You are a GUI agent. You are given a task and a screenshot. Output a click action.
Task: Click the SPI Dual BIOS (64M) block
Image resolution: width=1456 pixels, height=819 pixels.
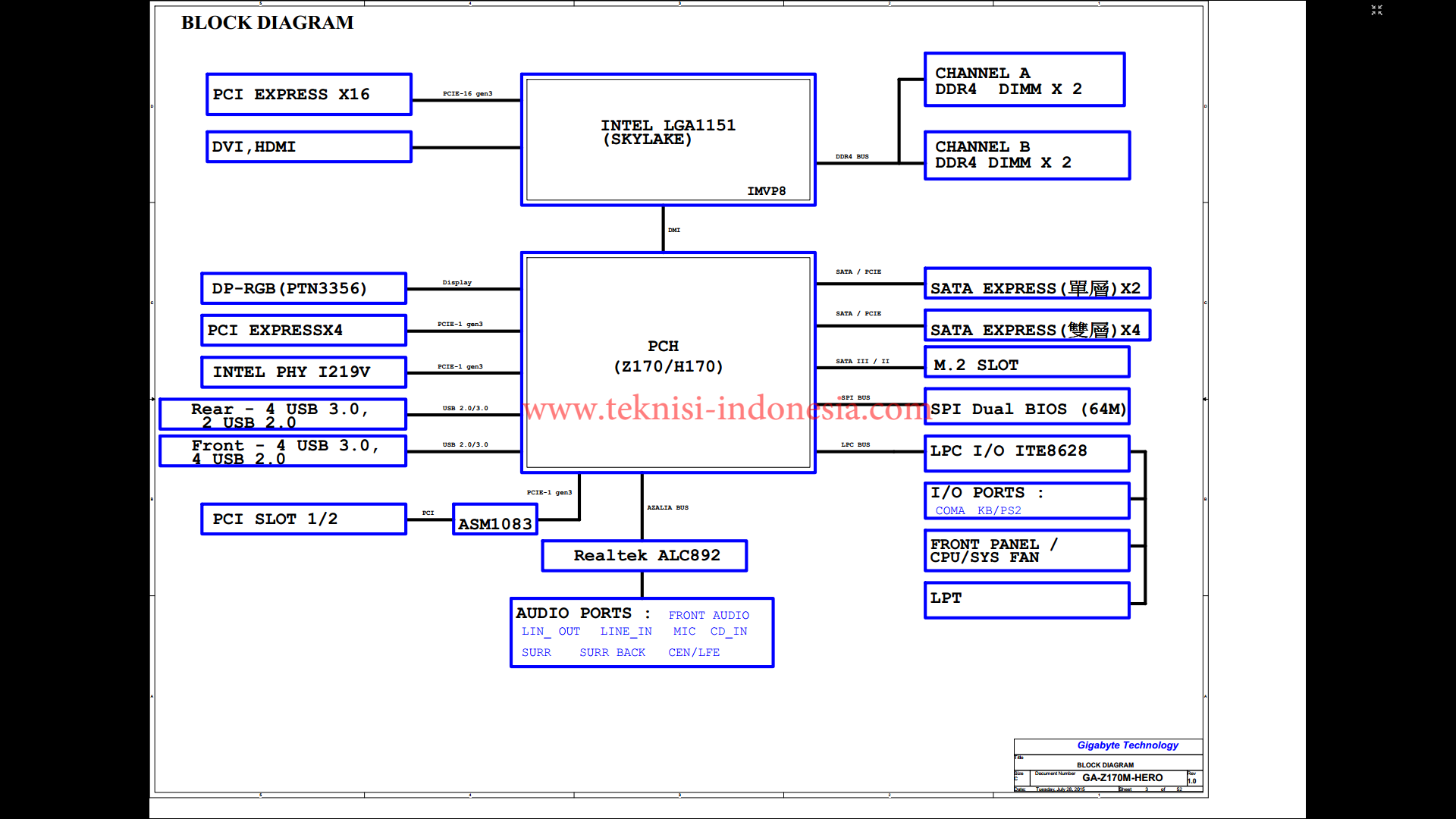click(x=1027, y=409)
